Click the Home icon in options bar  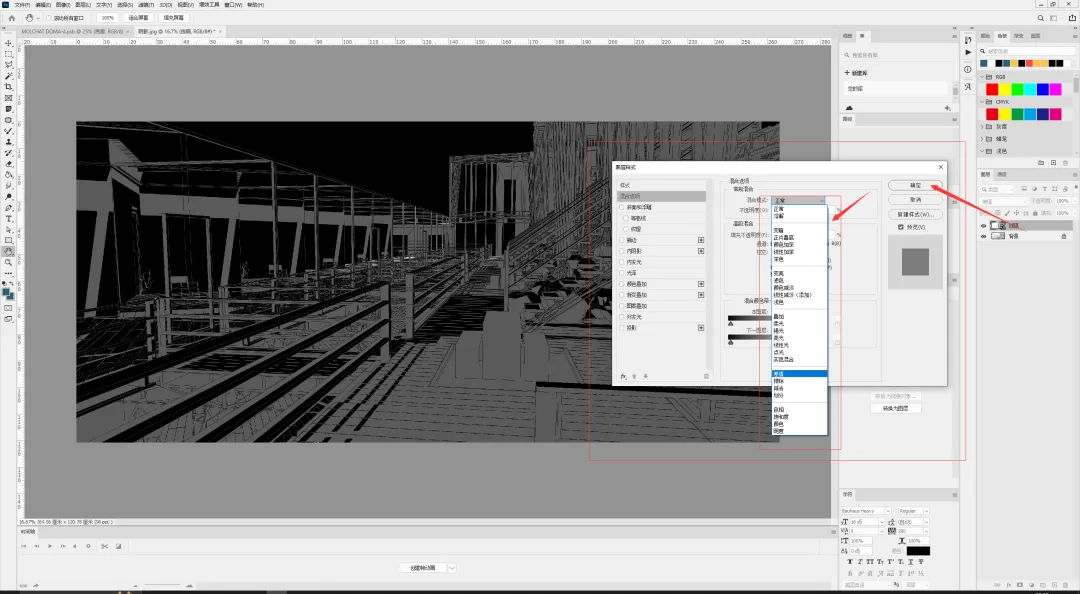[12, 18]
